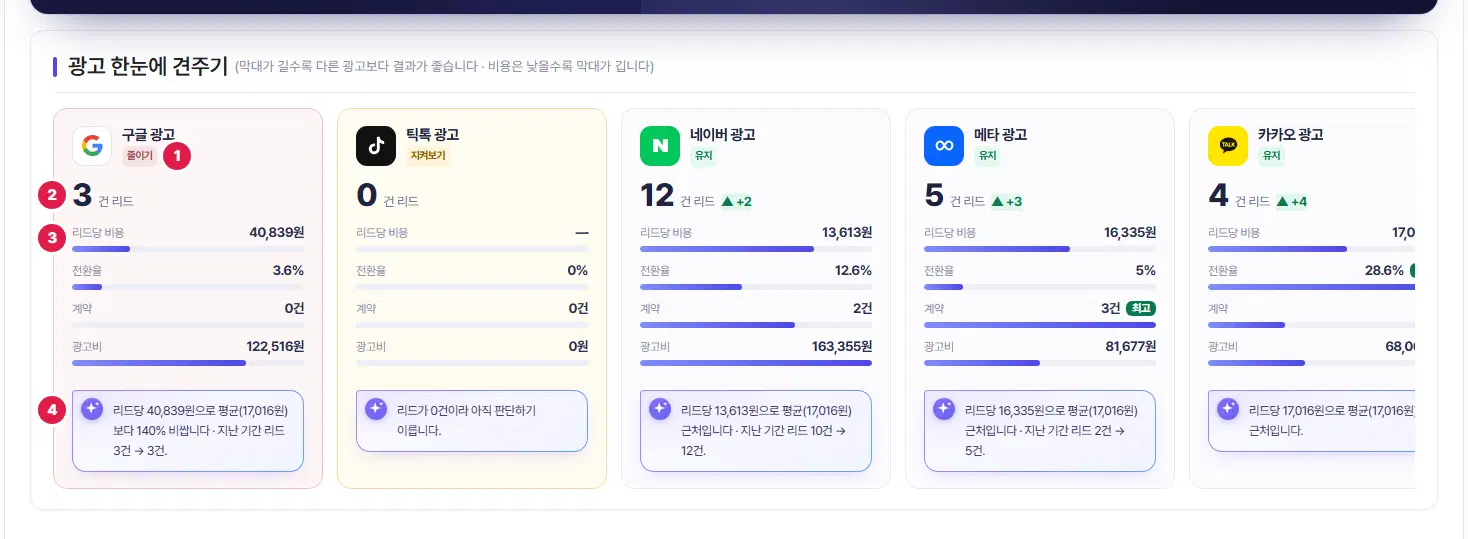Click the green 최고 badge on Meta 계약
Screen dimensions: 1468x539
[1141, 308]
